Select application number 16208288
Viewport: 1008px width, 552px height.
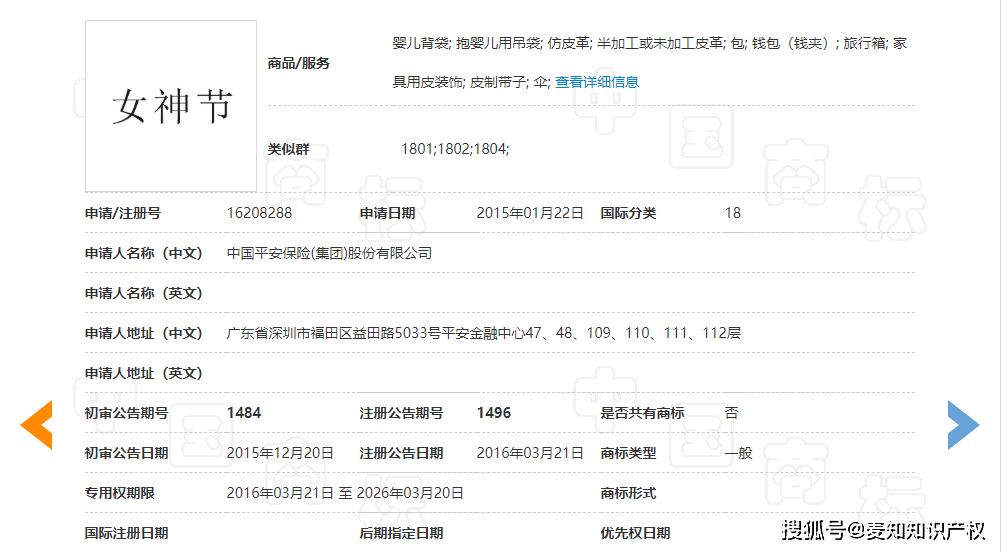pyautogui.click(x=259, y=213)
